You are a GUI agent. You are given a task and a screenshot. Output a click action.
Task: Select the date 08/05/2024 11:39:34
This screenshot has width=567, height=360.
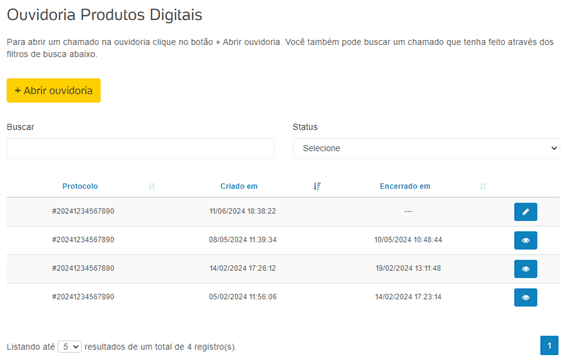click(243, 240)
